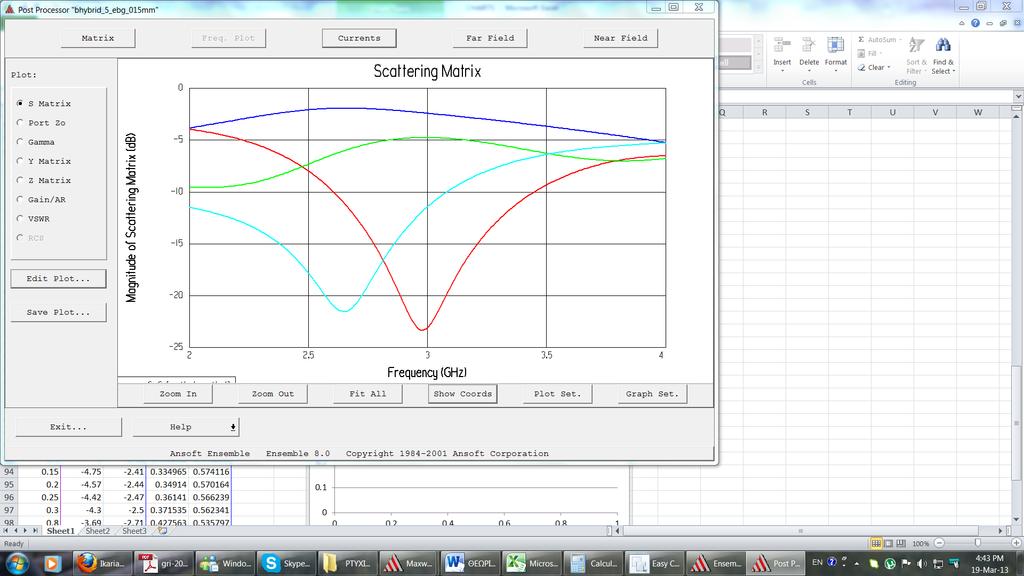Expand the Excel formula bar

tap(1018, 96)
